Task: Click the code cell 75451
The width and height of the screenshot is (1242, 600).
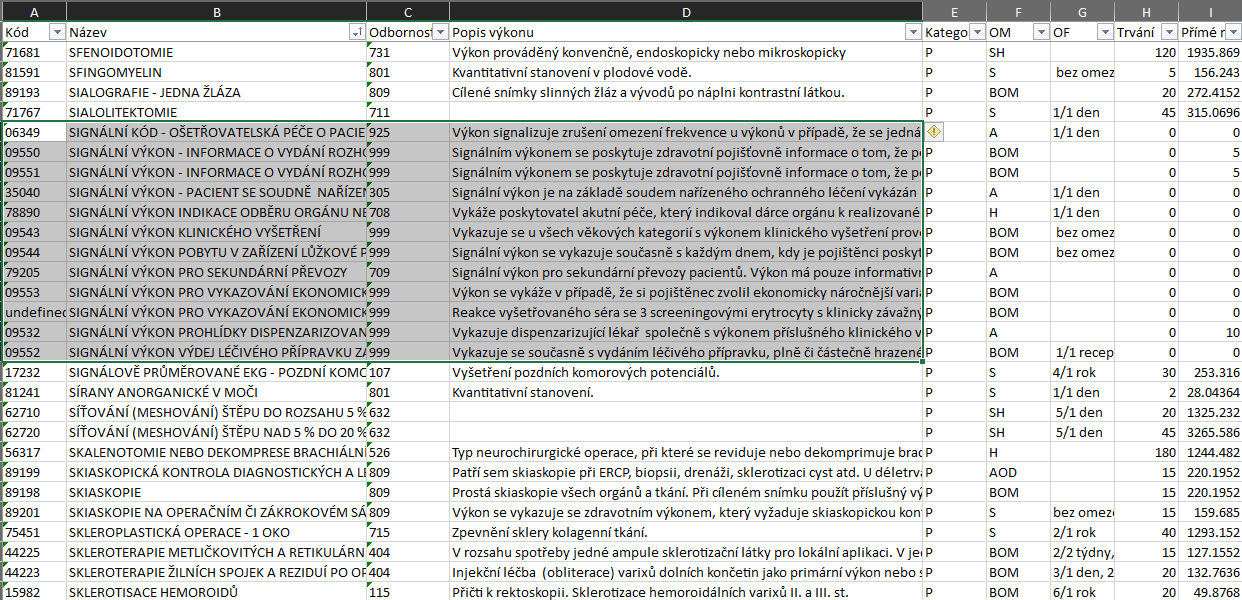Action: pos(34,532)
